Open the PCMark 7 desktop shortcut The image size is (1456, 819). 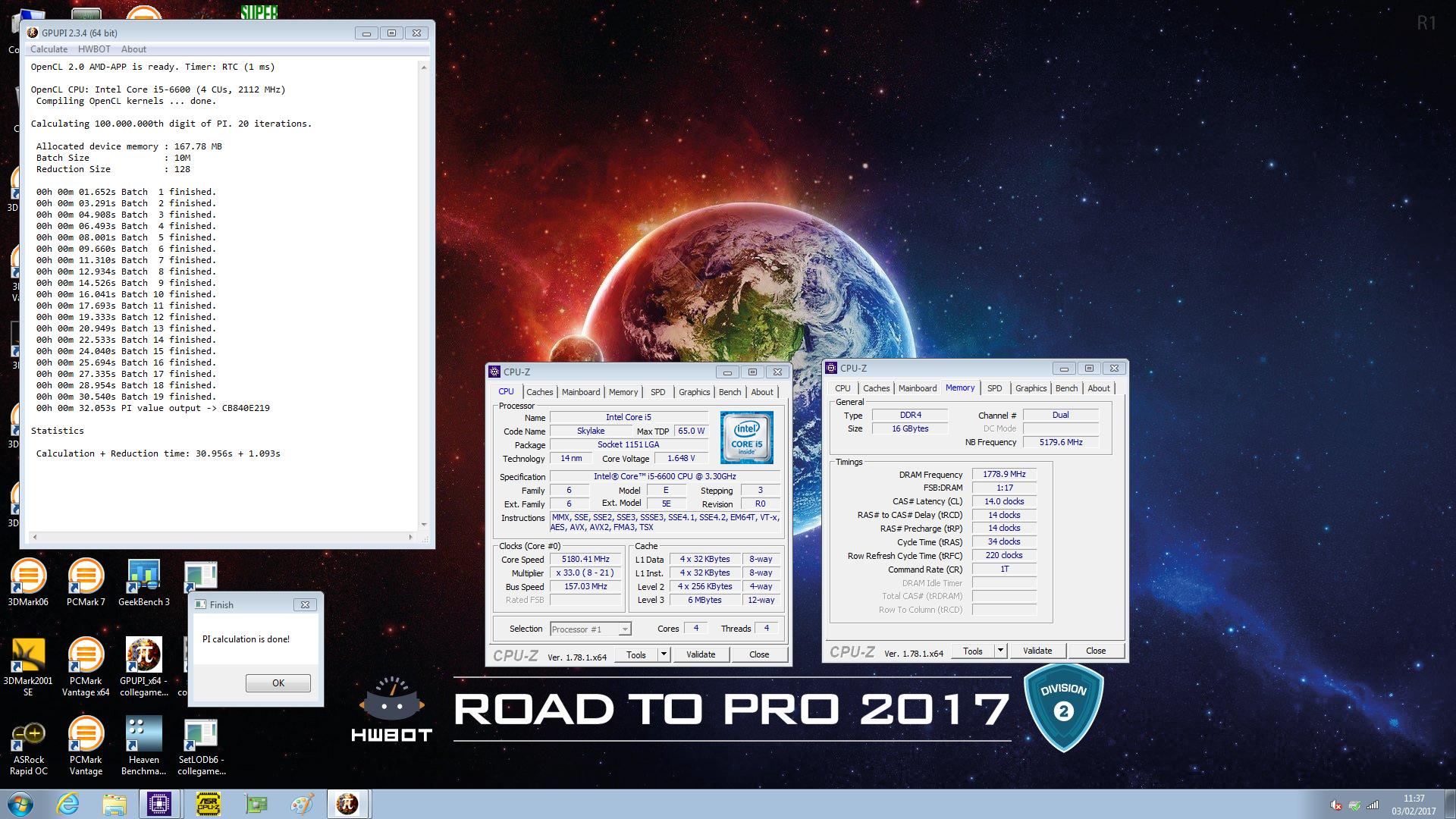[x=86, y=582]
